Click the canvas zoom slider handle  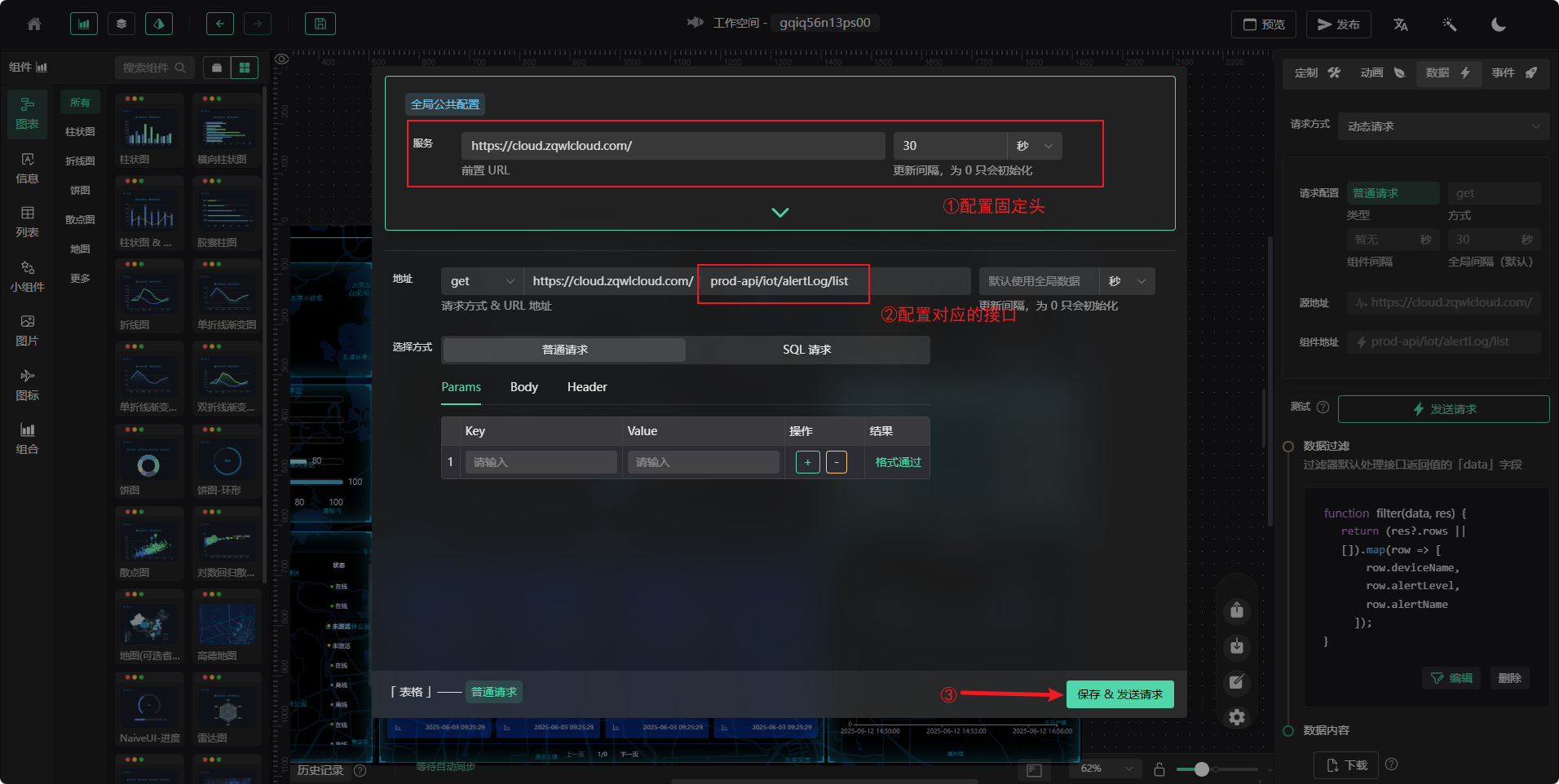click(1202, 769)
